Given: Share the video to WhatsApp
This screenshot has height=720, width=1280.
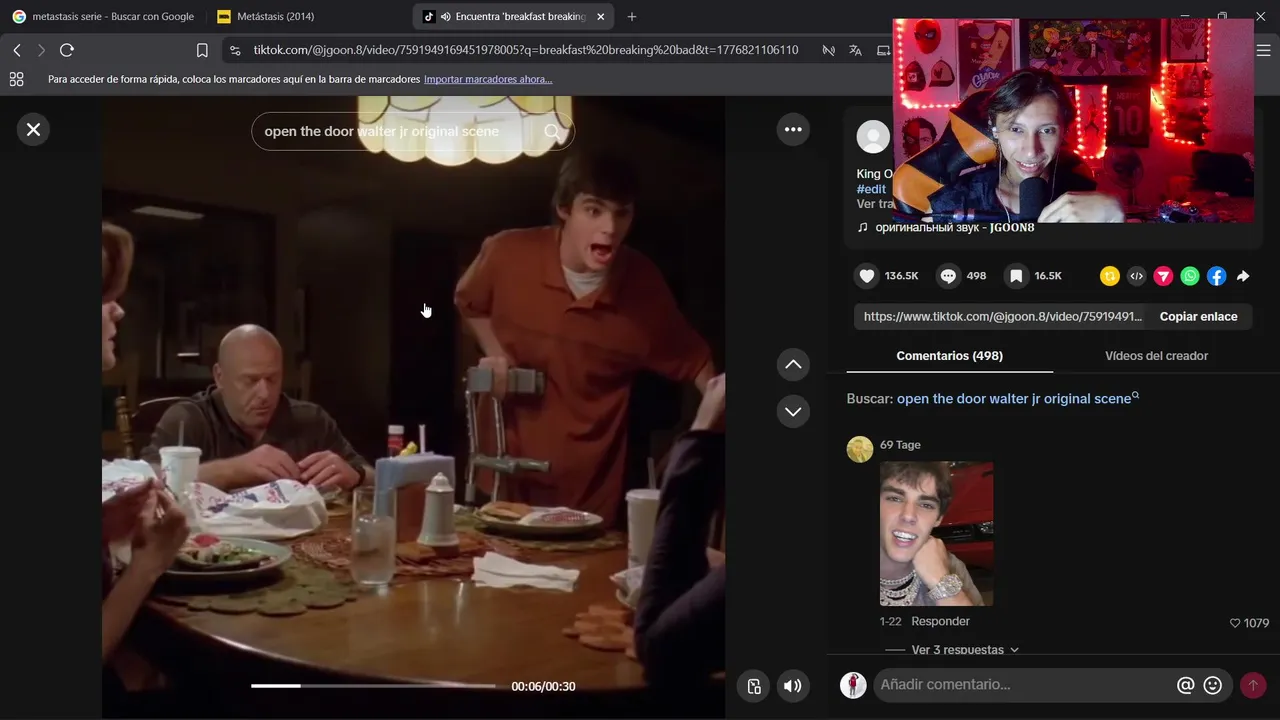Looking at the screenshot, I should (1190, 276).
